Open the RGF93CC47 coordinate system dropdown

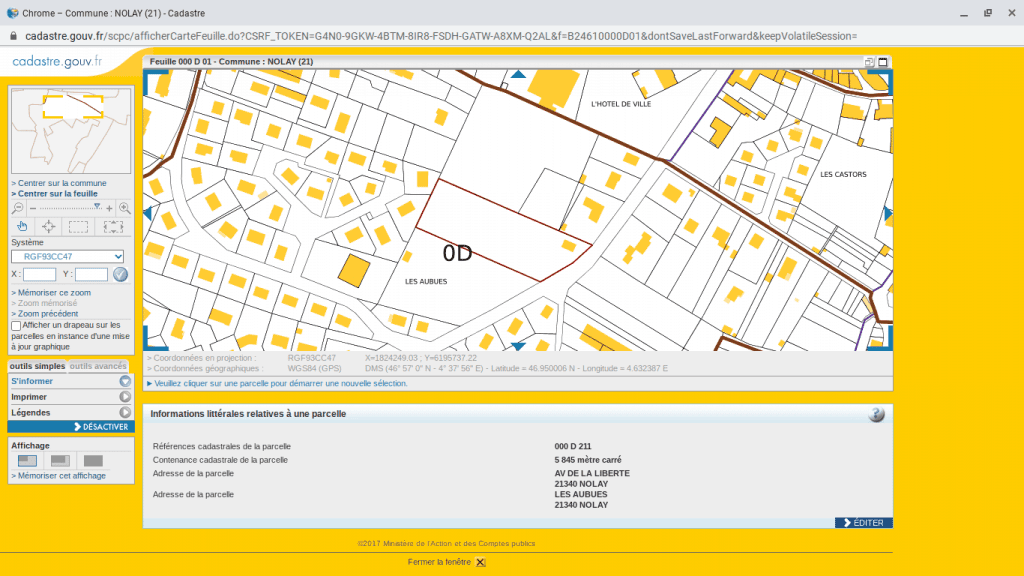[x=67, y=256]
